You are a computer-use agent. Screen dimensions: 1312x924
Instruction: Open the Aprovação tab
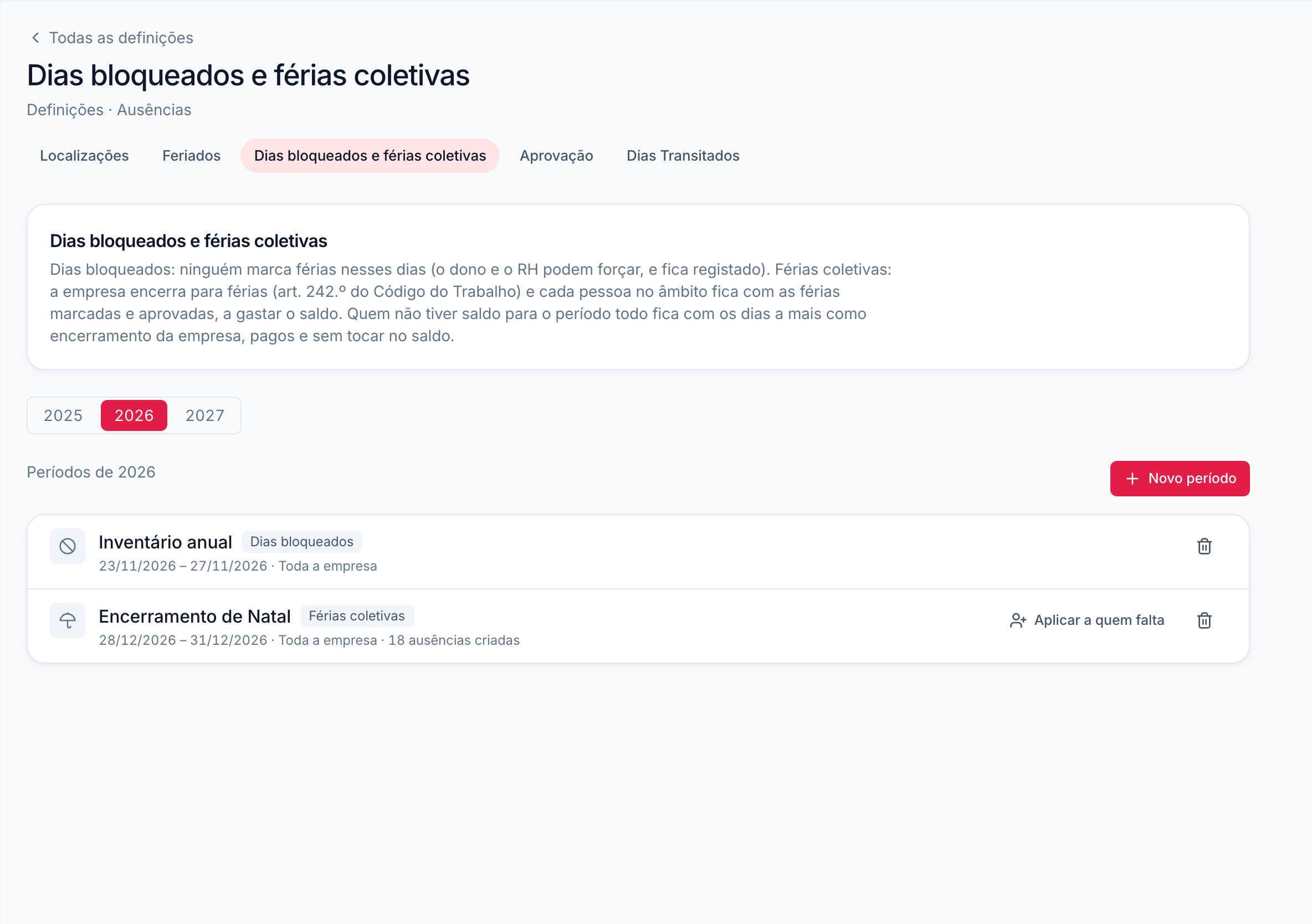click(556, 156)
